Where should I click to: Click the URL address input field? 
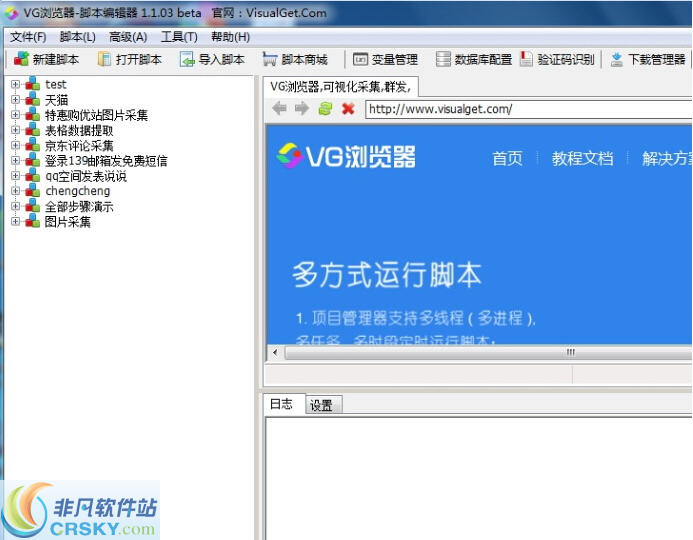pos(528,109)
